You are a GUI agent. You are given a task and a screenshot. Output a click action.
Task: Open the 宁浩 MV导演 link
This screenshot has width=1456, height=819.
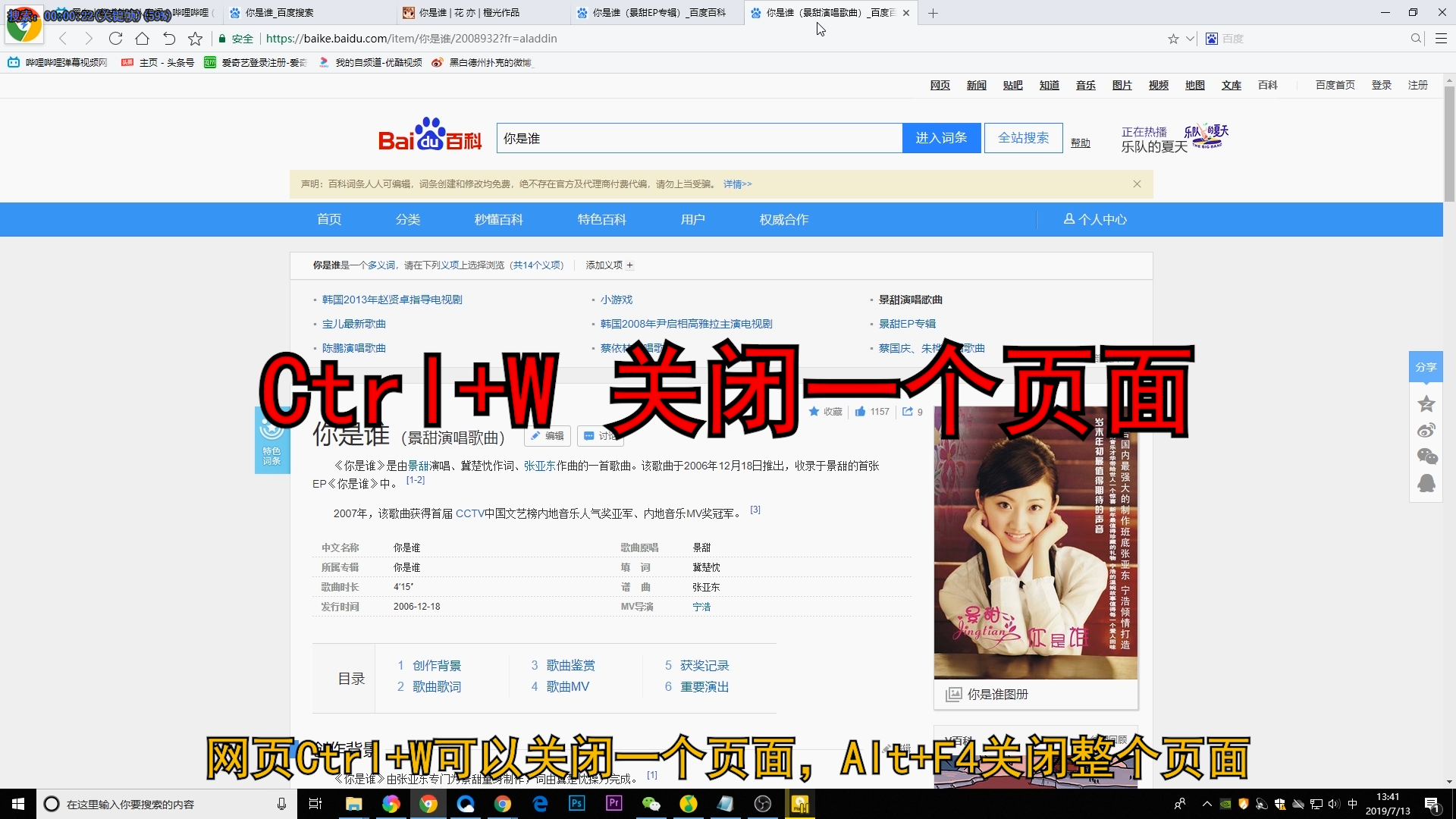701,607
